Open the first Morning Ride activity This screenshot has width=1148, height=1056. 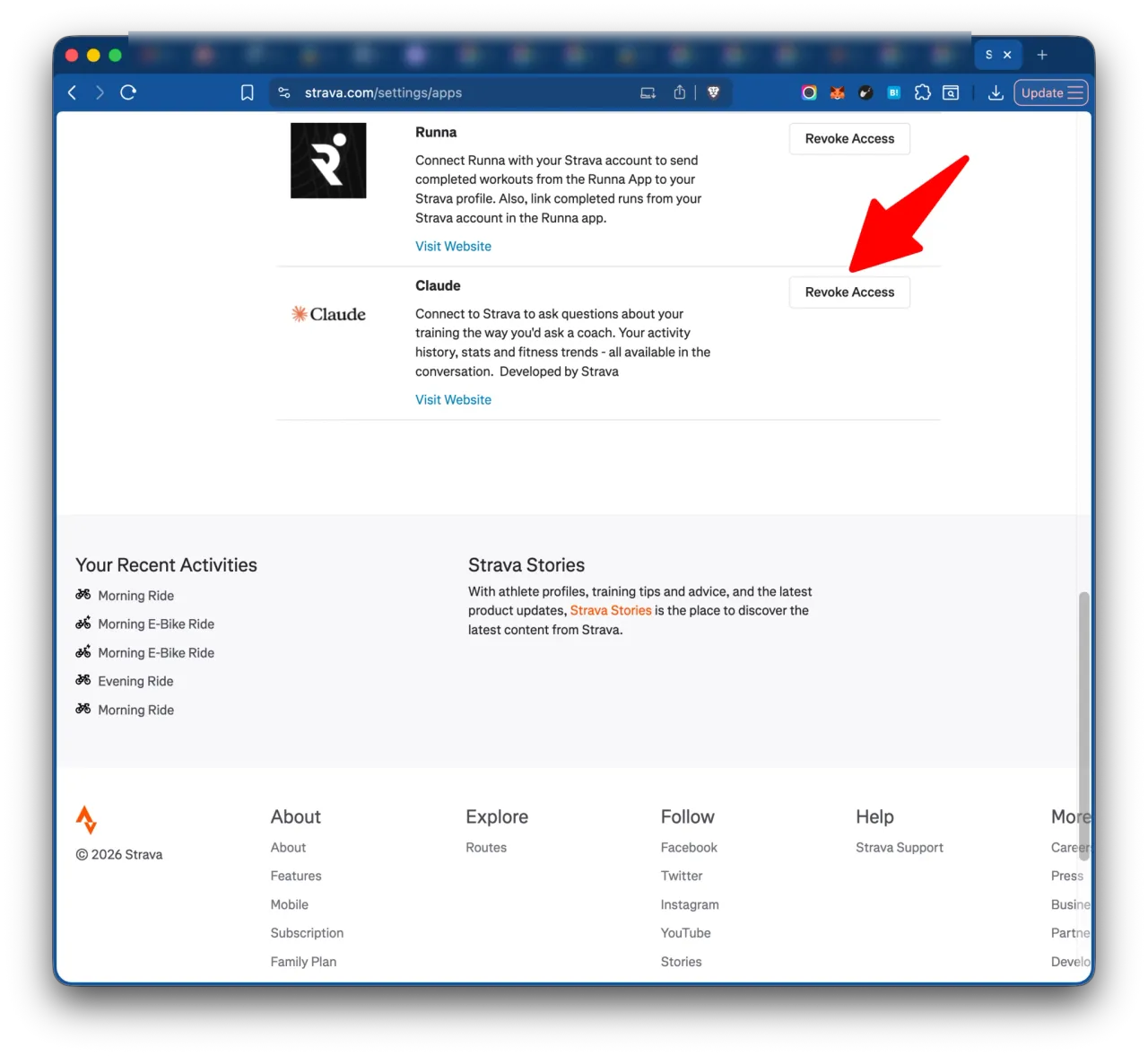135,596
